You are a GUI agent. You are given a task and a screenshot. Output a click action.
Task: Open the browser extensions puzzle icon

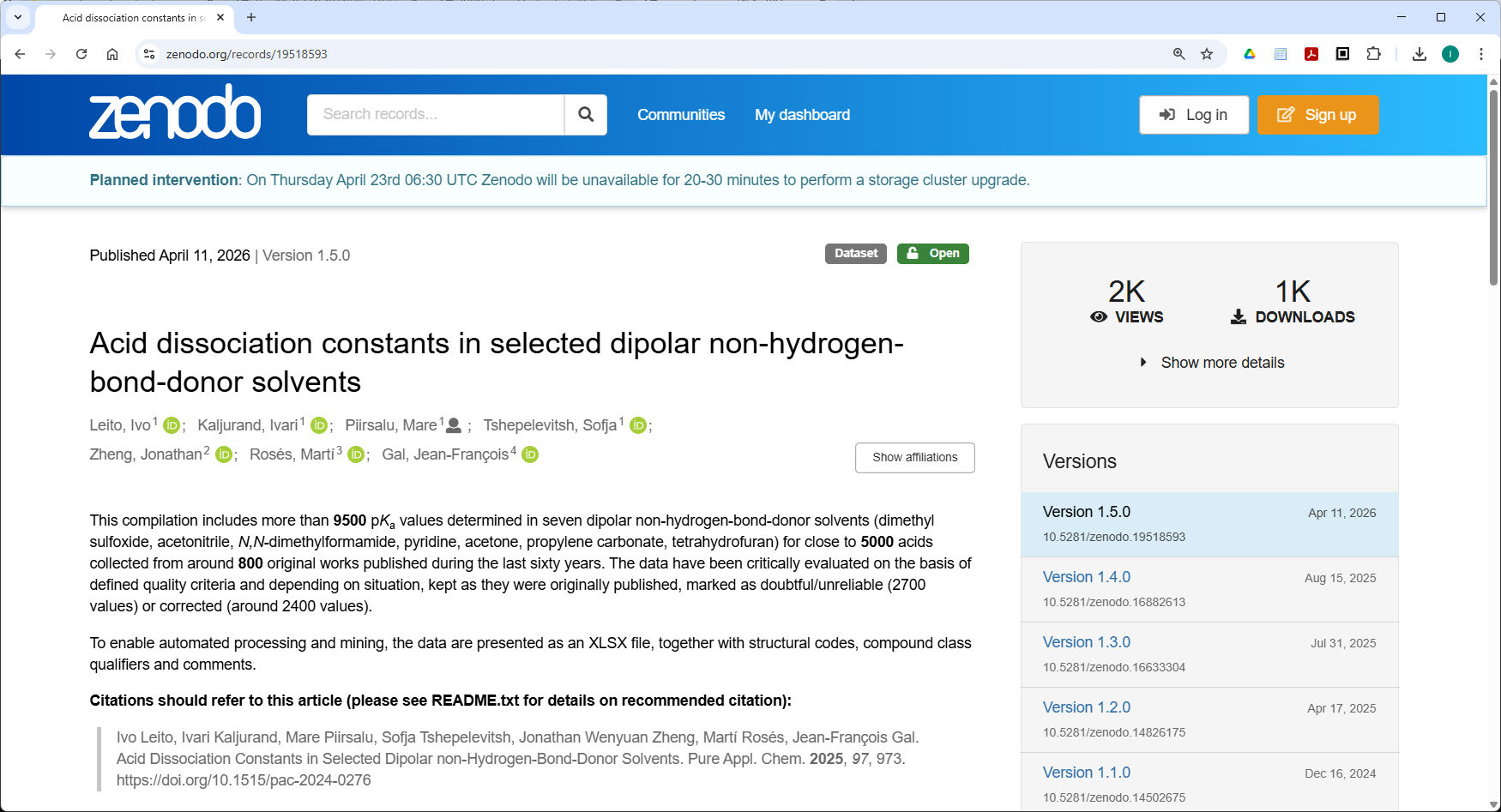tap(1373, 54)
